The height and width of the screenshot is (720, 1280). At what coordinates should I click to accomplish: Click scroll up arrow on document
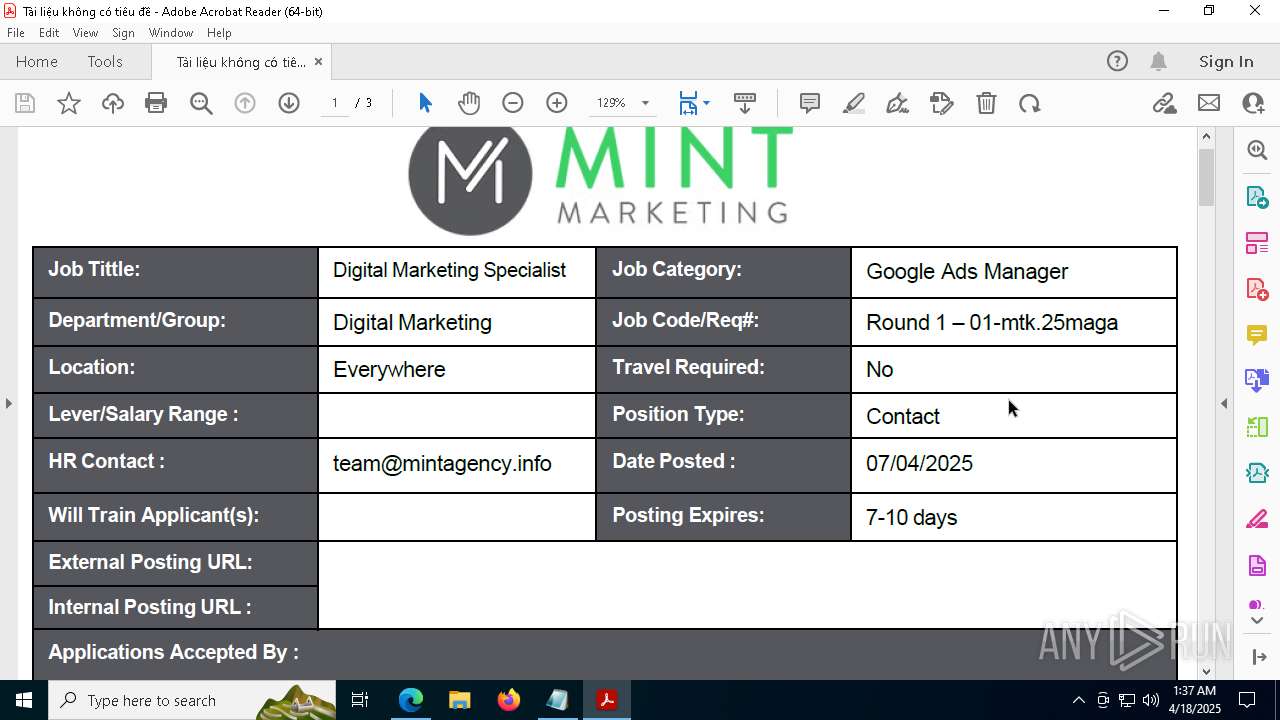pyautogui.click(x=1206, y=136)
